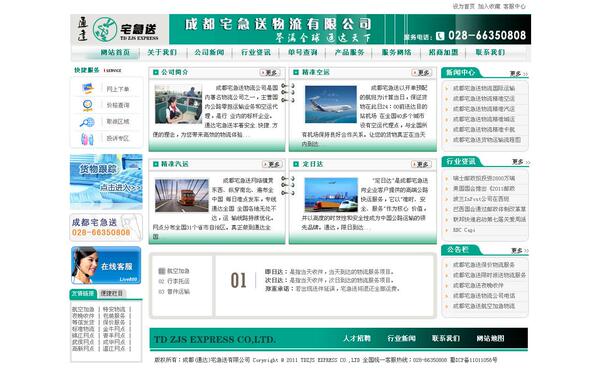Open the 在线客服 banner
This screenshot has height=368, width=600.
coord(106,265)
